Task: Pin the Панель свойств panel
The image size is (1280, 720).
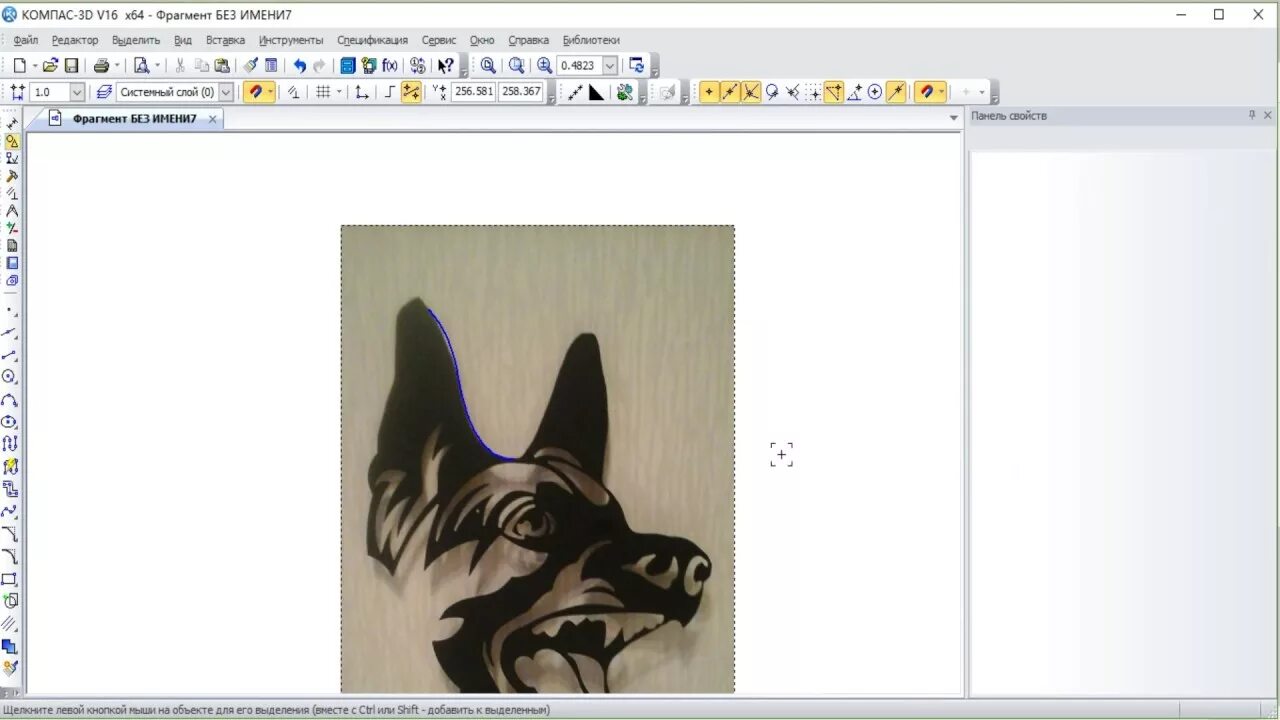Action: (1252, 116)
